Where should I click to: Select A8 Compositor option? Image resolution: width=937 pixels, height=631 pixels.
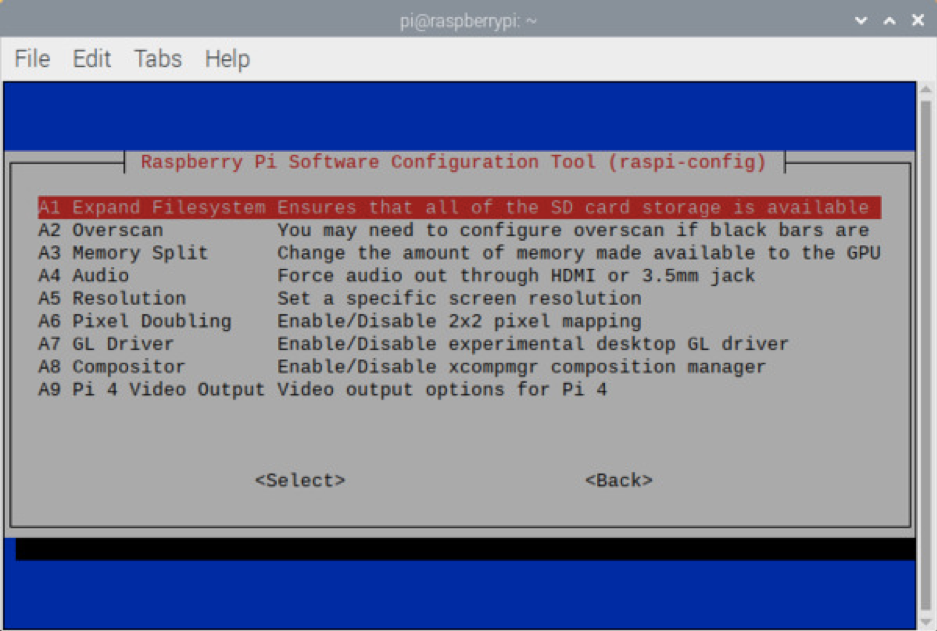click(x=460, y=366)
